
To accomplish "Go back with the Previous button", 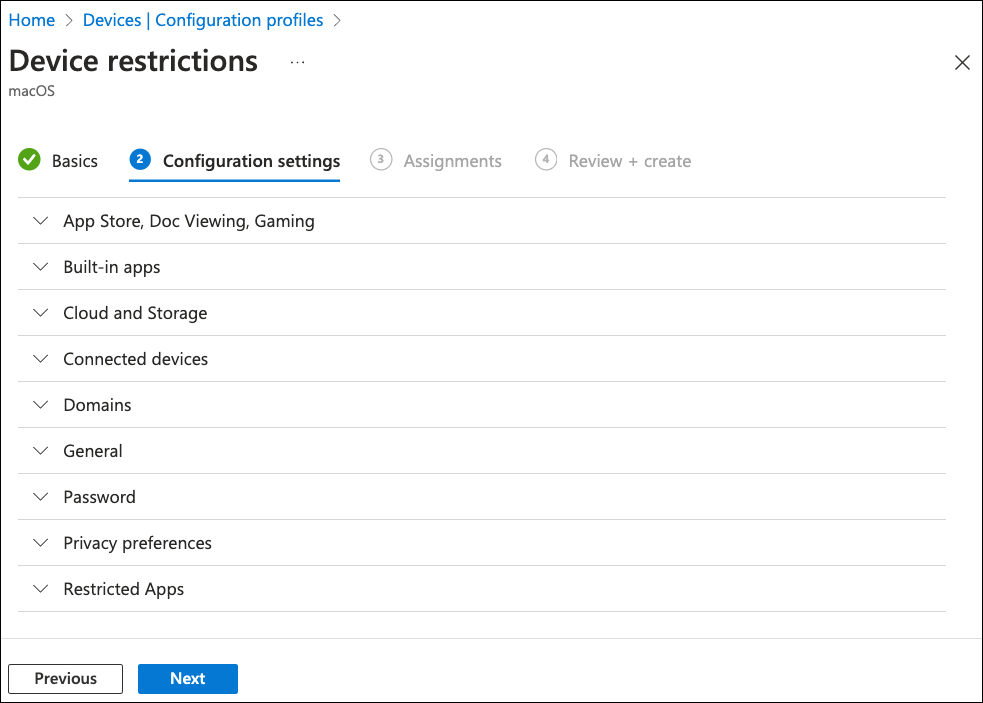I will tap(65, 678).
